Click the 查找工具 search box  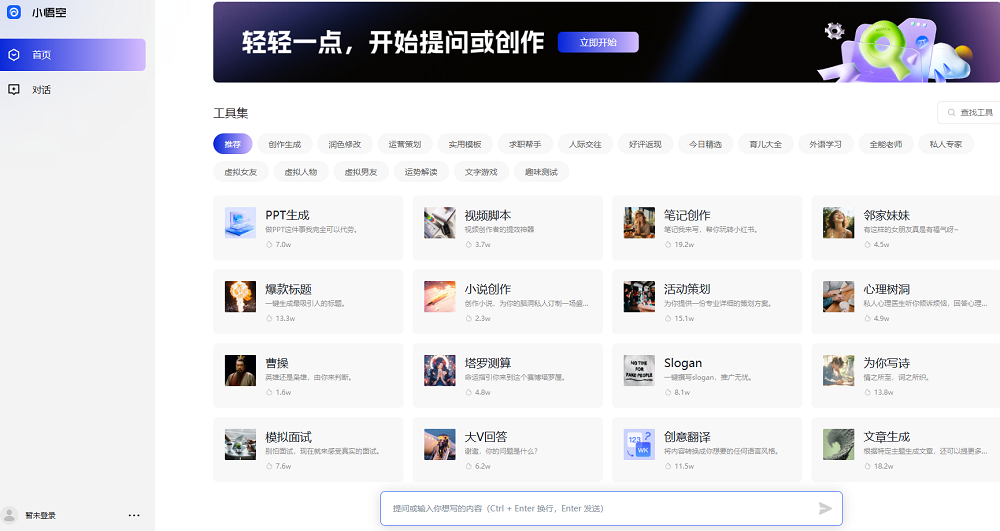click(x=970, y=113)
